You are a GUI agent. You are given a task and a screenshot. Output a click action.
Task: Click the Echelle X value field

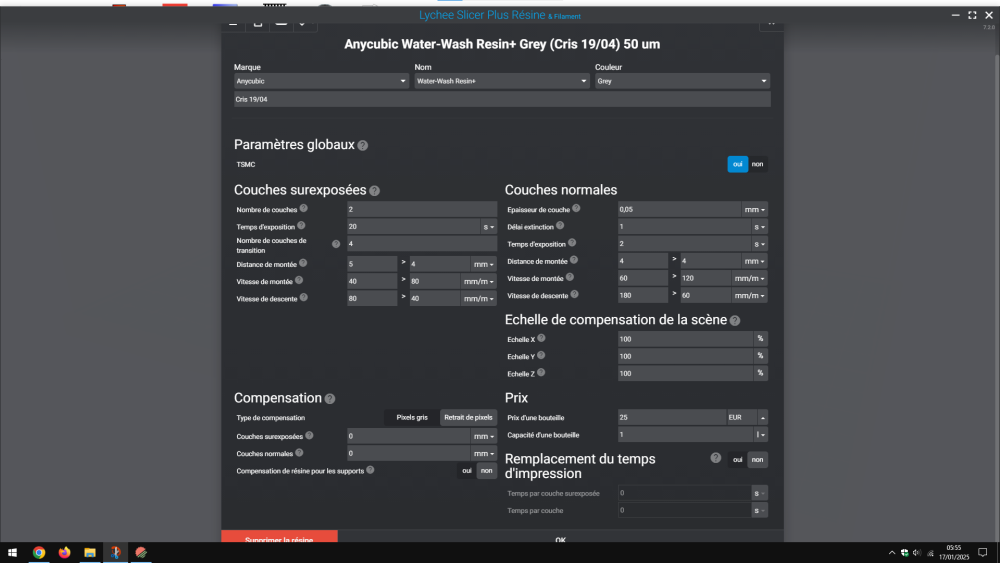(x=685, y=339)
